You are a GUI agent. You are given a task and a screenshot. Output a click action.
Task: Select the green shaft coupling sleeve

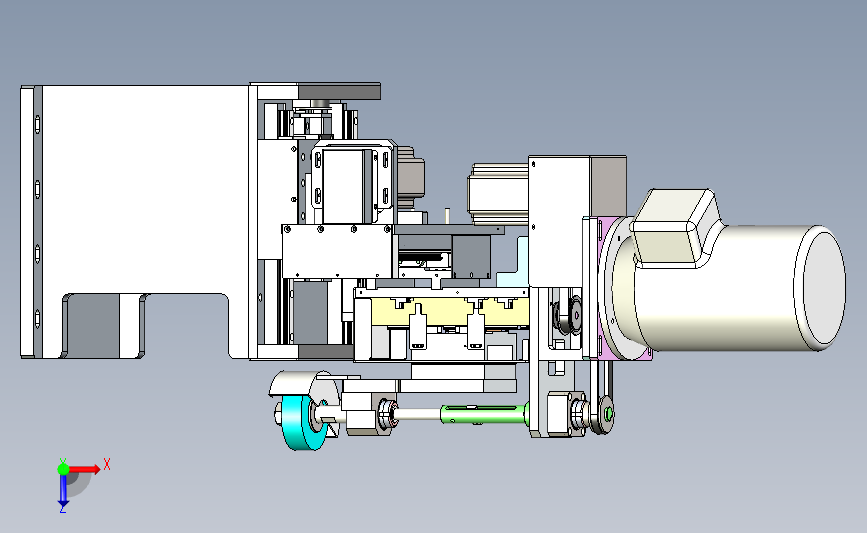[483, 414]
